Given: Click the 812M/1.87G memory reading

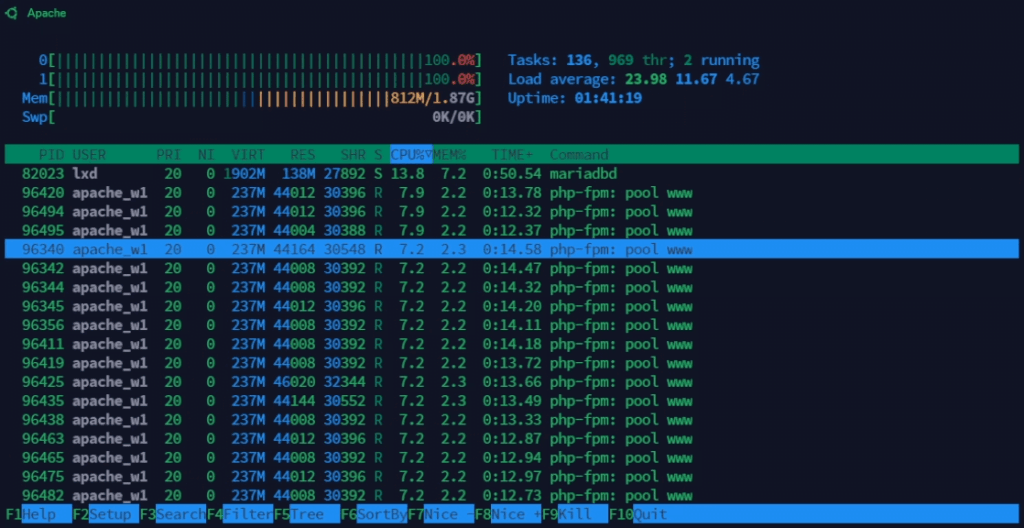Looking at the screenshot, I should 432,99.
